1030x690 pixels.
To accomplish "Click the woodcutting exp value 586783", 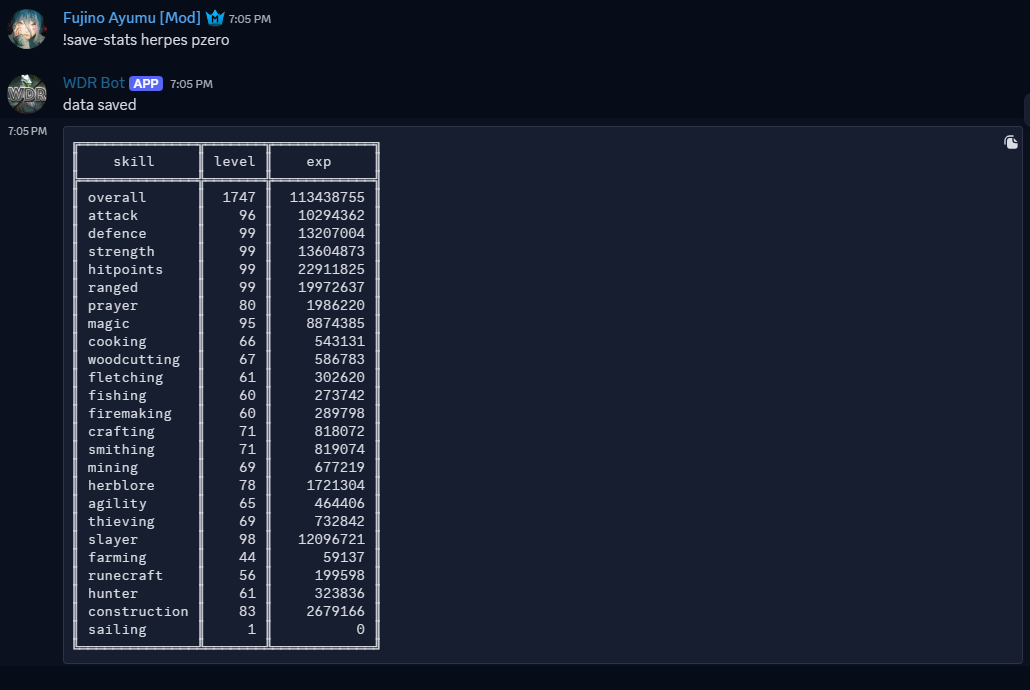I will (340, 359).
